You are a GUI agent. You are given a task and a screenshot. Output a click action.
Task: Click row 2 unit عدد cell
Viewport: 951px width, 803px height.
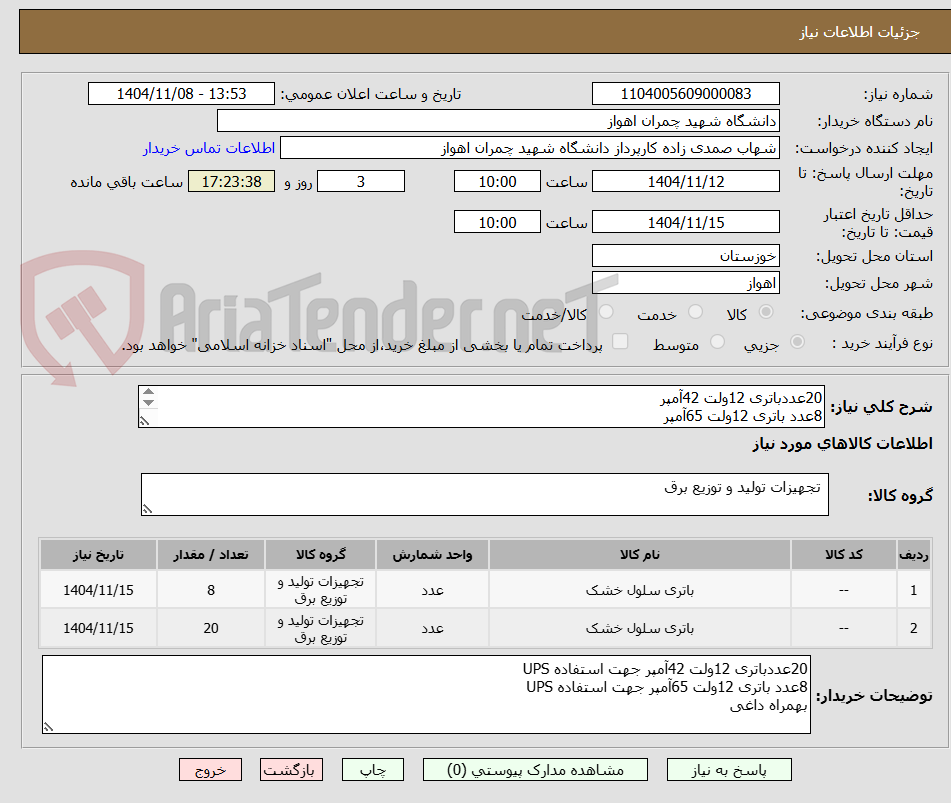(x=432, y=628)
